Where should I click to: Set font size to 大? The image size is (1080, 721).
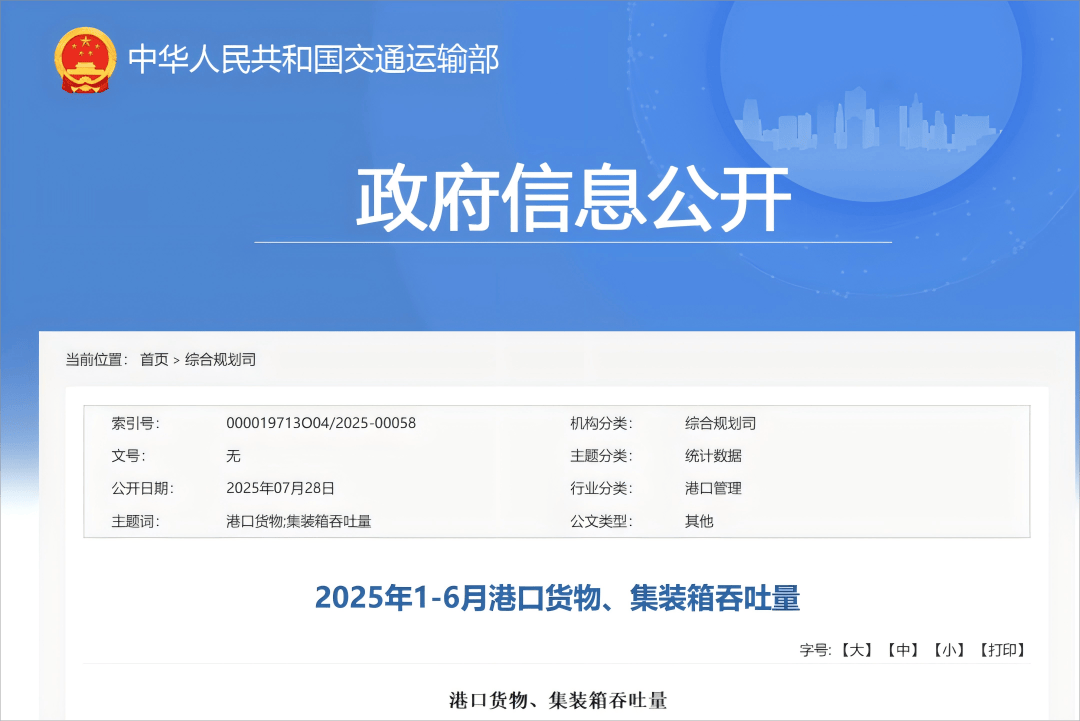click(858, 650)
